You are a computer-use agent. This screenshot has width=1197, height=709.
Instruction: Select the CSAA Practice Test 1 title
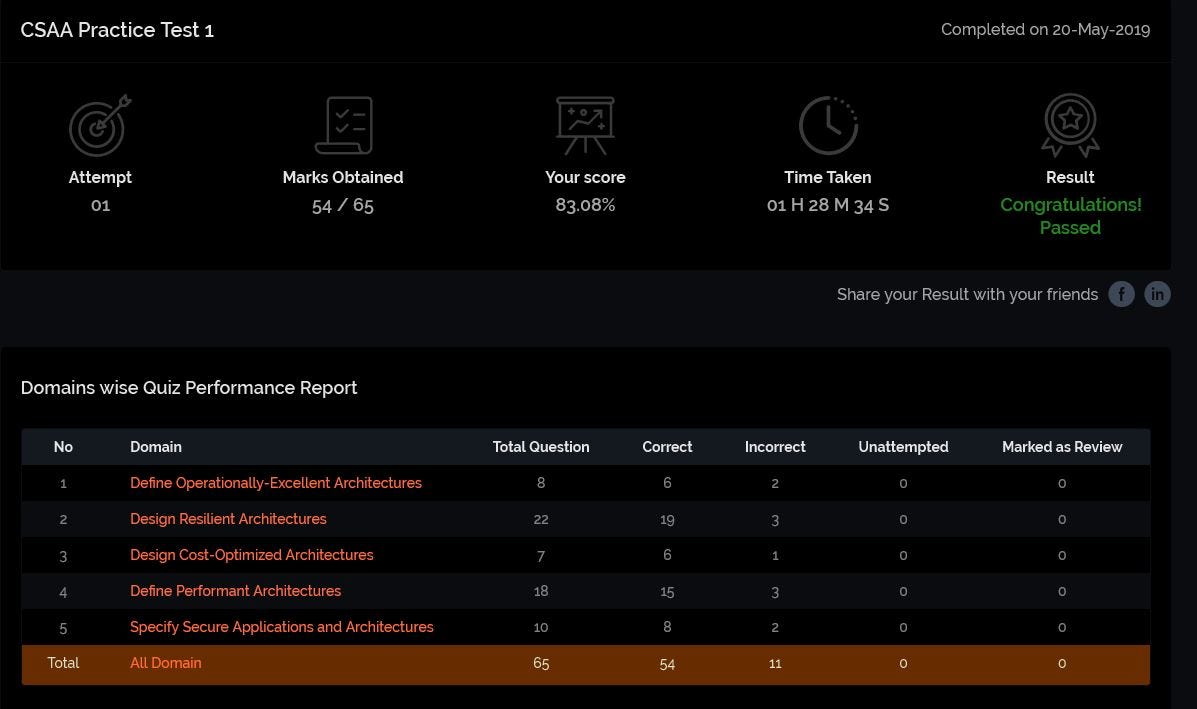pyautogui.click(x=117, y=30)
